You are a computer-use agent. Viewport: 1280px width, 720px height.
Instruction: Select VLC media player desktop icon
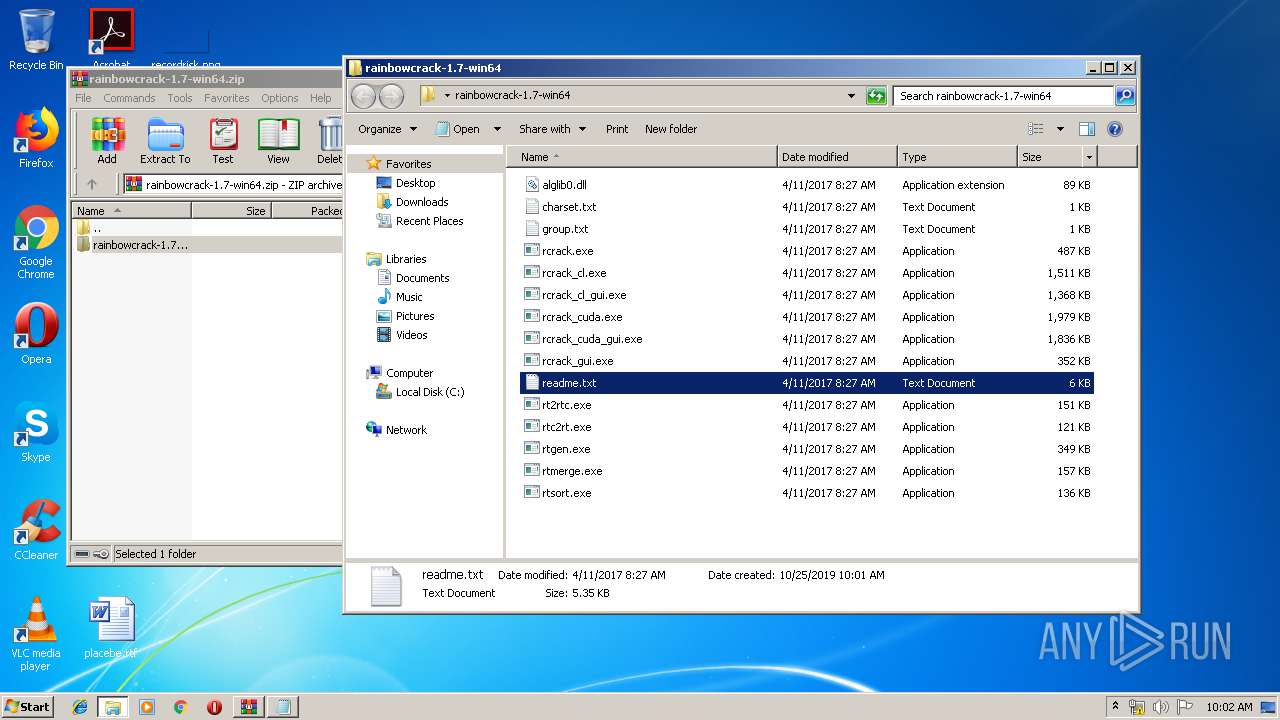pyautogui.click(x=36, y=634)
